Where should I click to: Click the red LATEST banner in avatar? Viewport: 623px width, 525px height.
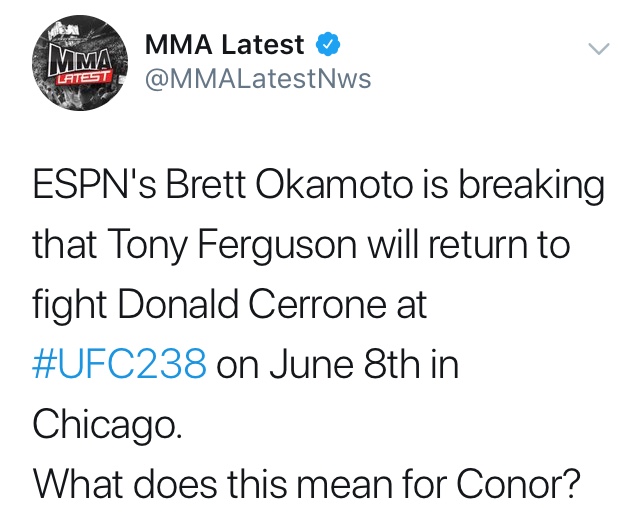click(83, 77)
